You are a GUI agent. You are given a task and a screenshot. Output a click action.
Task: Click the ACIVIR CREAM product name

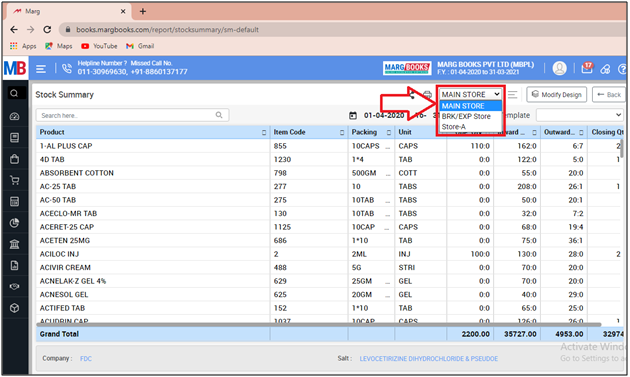65,268
